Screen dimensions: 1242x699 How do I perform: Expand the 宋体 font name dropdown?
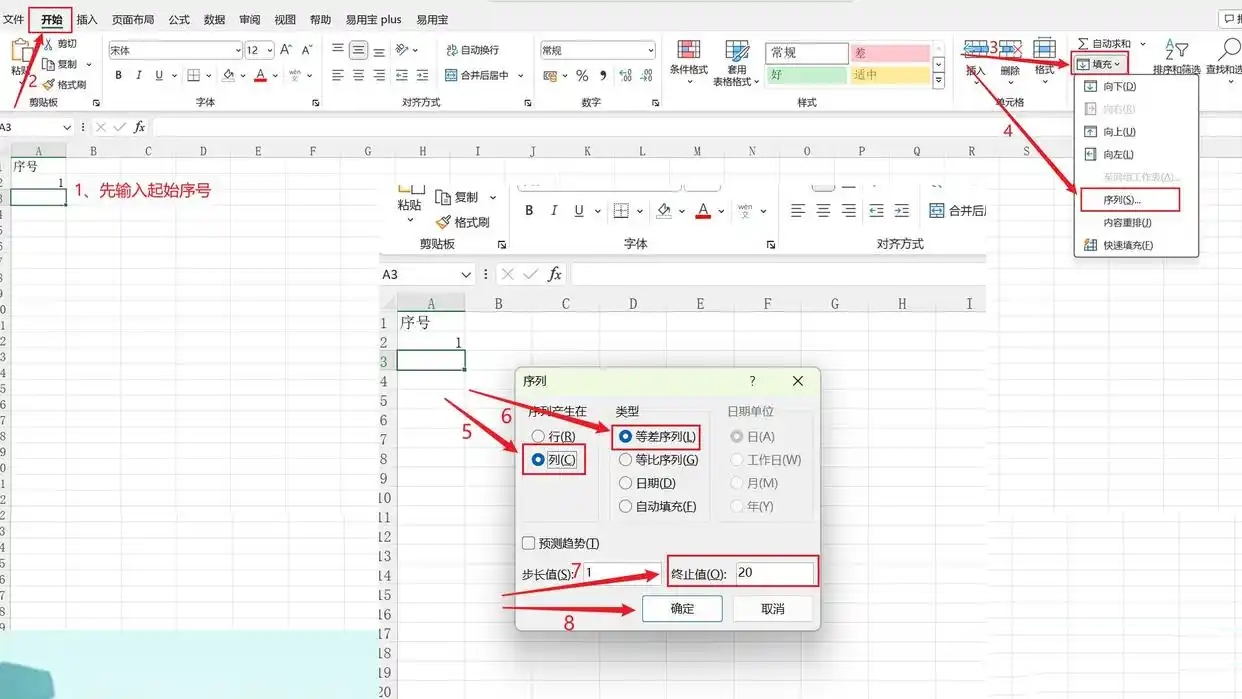pyautogui.click(x=237, y=50)
